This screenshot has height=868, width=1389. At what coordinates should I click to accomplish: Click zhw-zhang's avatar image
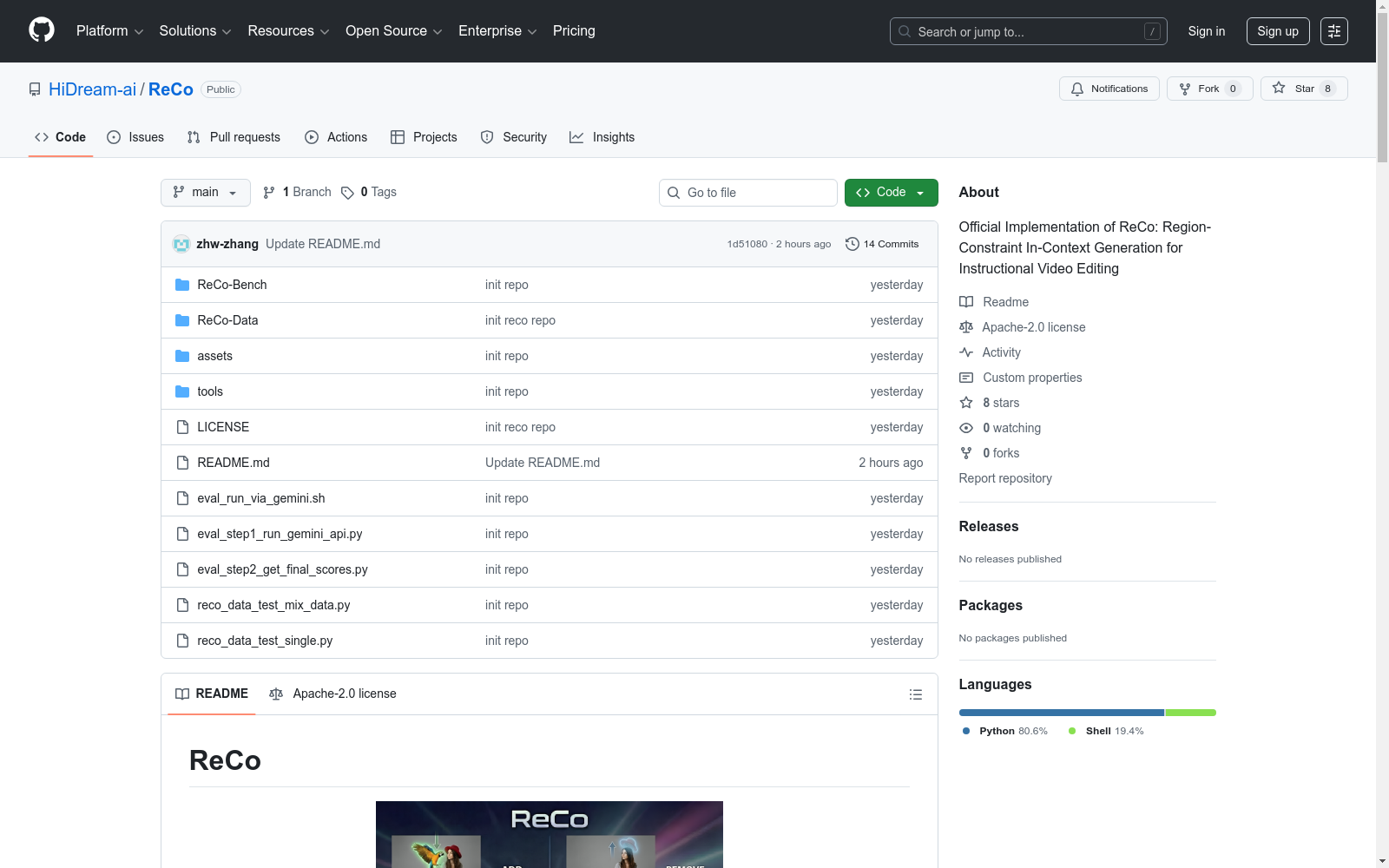[181, 244]
